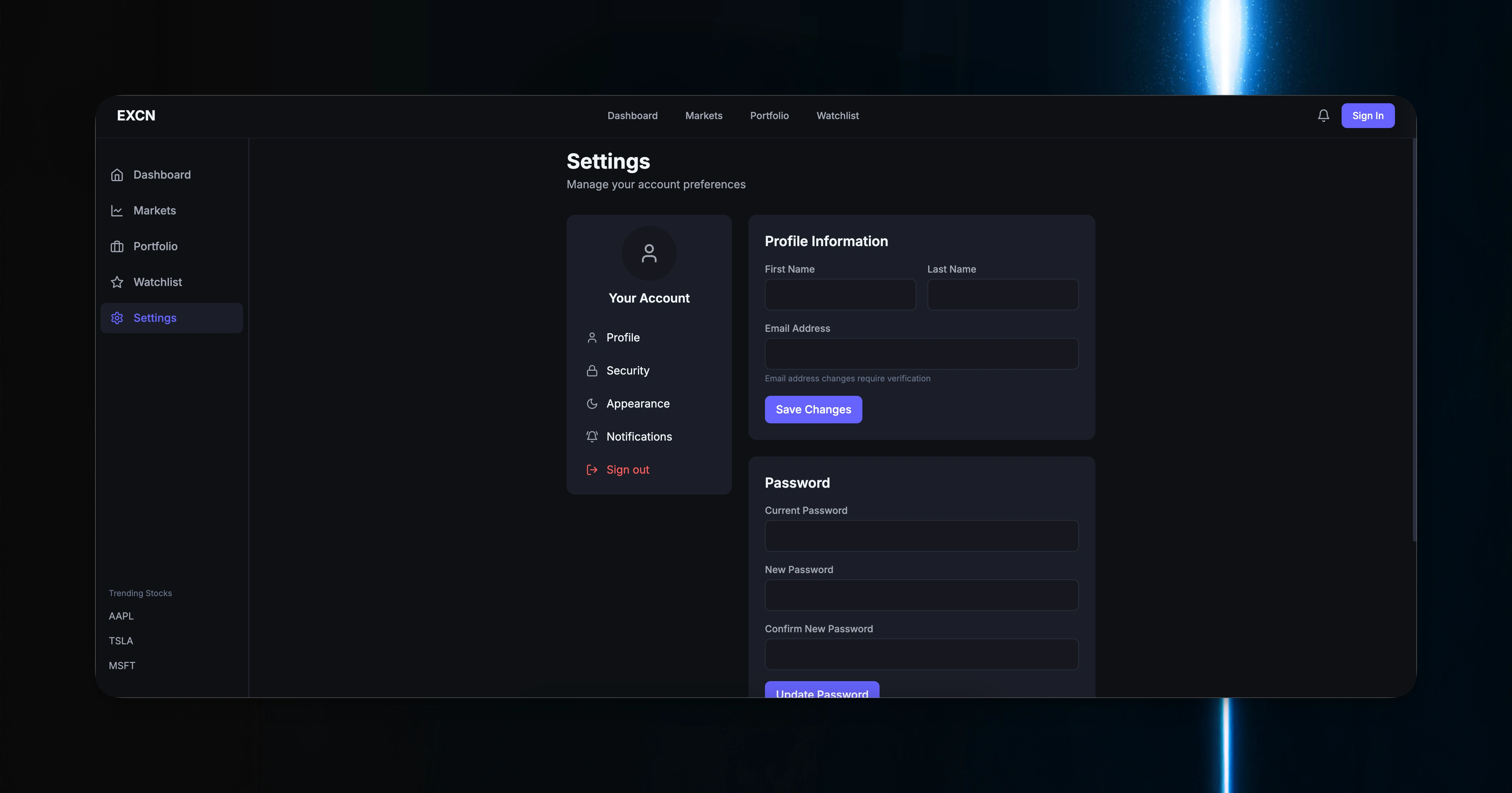Select Portfolio label in the sidebar
The width and height of the screenshot is (1512, 793).
coord(155,246)
